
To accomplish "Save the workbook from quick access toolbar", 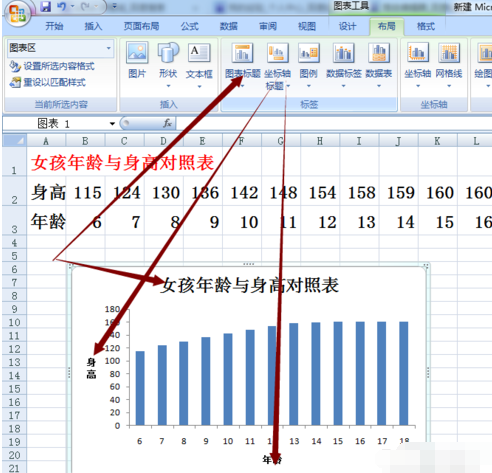I will [x=45, y=6].
